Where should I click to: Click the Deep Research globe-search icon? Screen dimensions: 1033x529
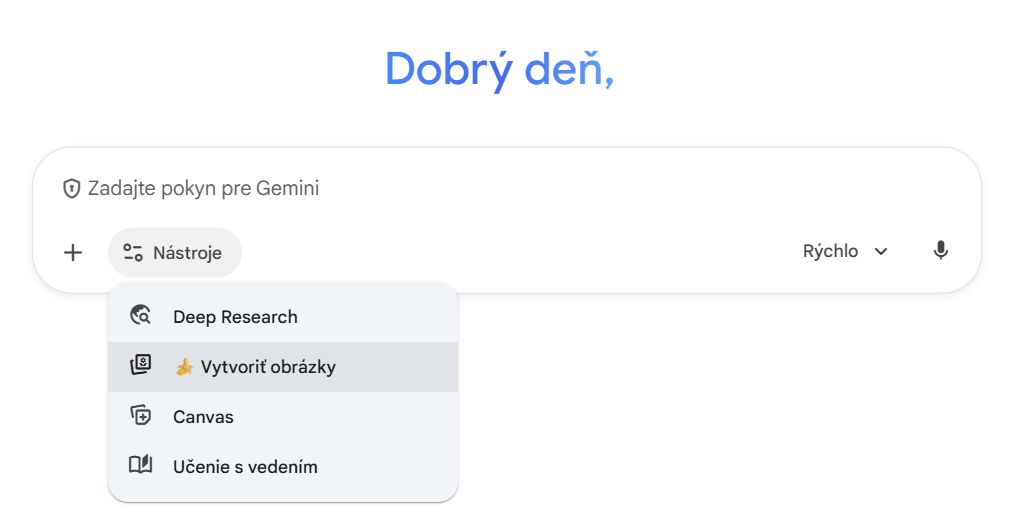pos(141,316)
